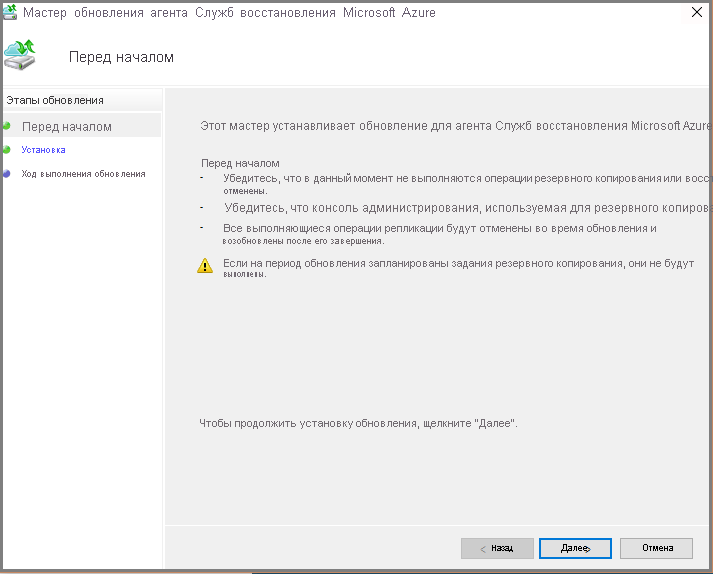Click the Далее (Next) button
Viewport: 713px width, 574px height.
(575, 548)
